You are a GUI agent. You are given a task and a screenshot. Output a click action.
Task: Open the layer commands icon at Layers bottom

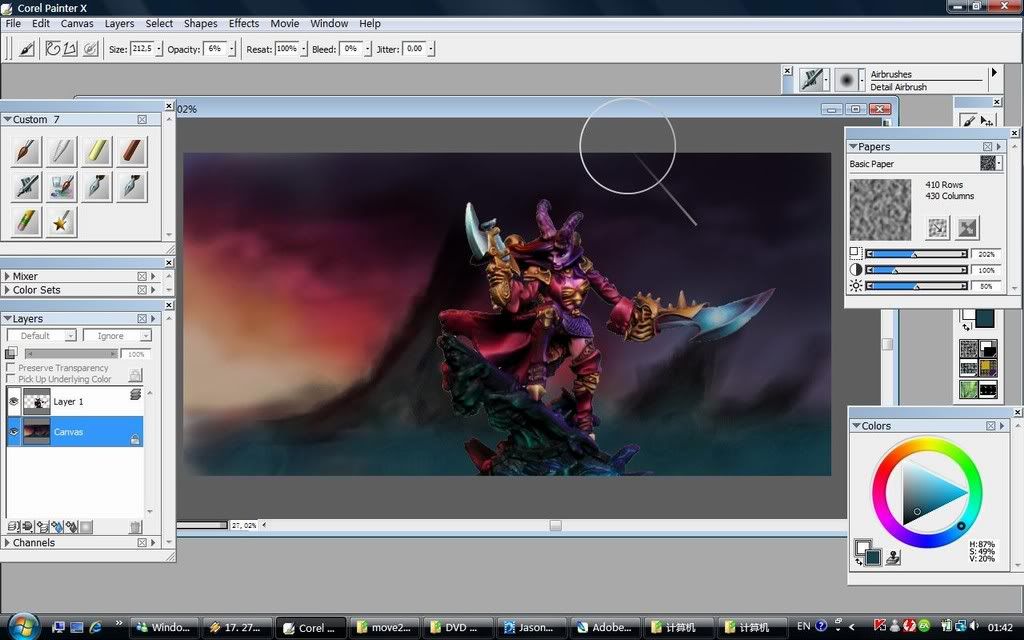pos(13,526)
